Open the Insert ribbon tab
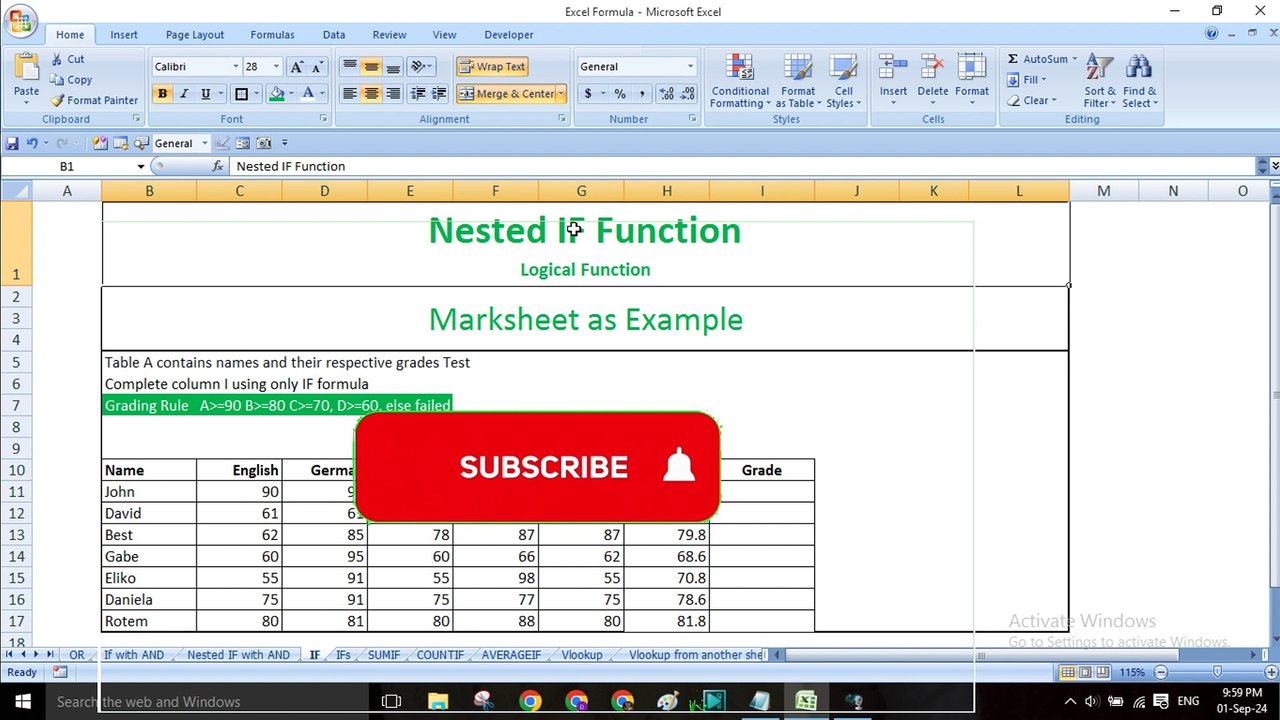The image size is (1280, 720). 124,35
